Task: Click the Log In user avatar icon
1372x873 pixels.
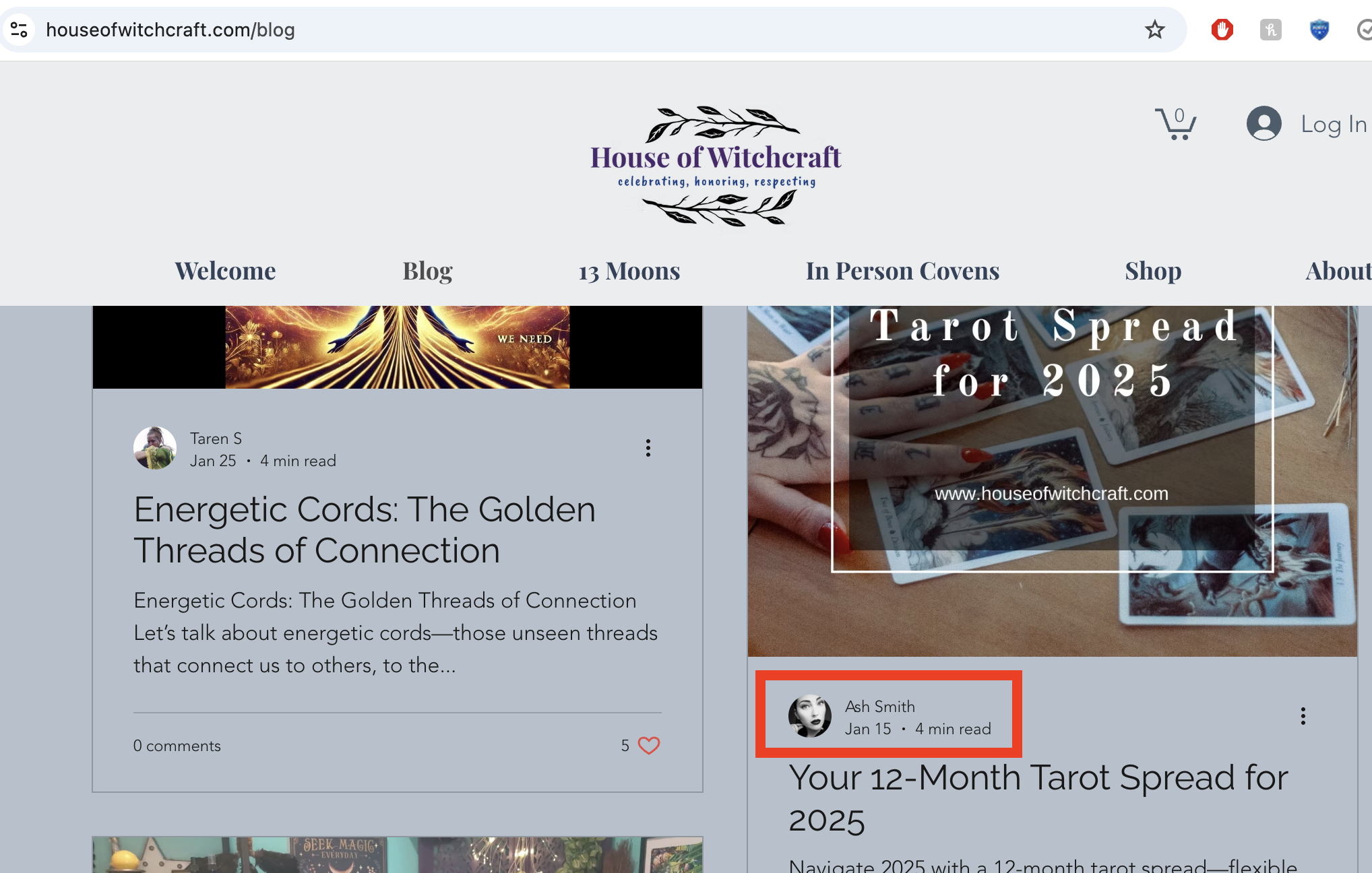Action: point(1264,123)
